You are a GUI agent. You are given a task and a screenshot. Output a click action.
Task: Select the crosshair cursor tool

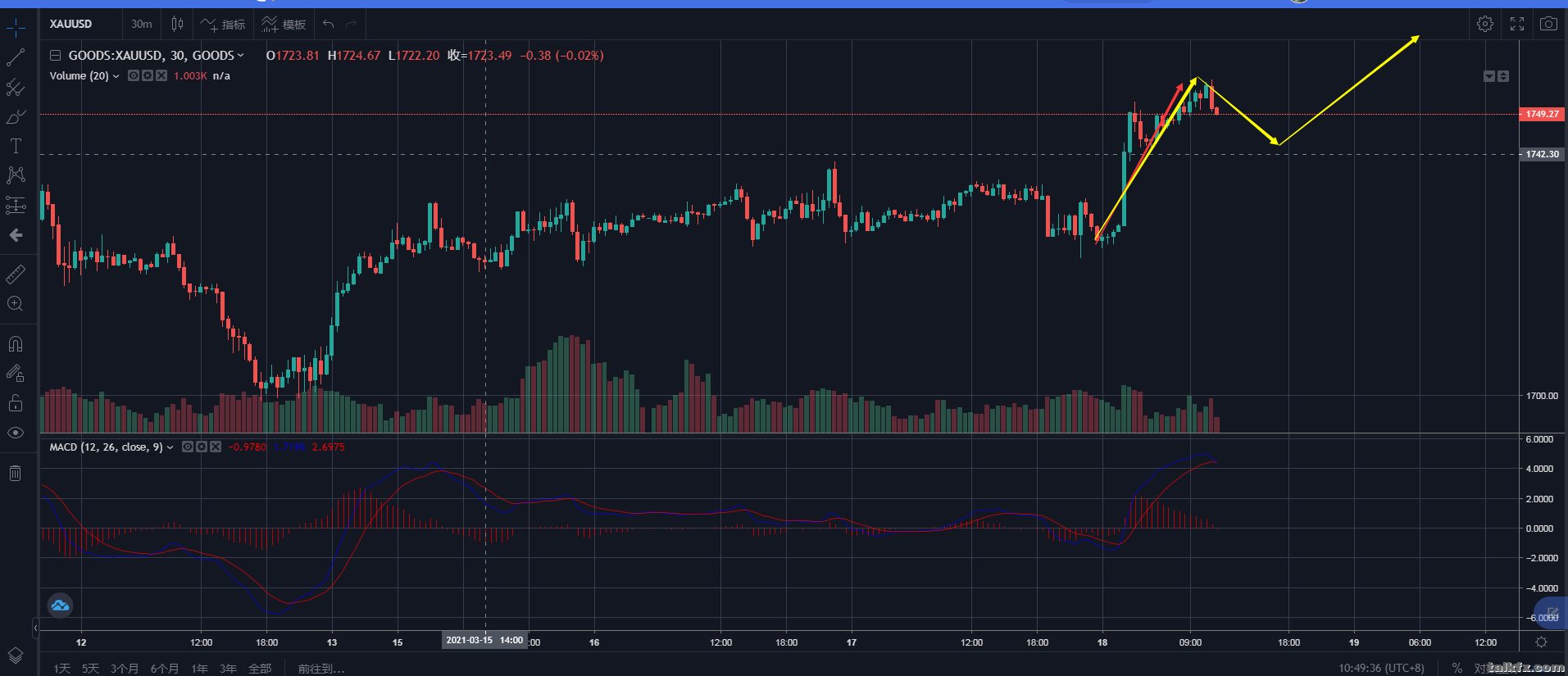pyautogui.click(x=16, y=29)
